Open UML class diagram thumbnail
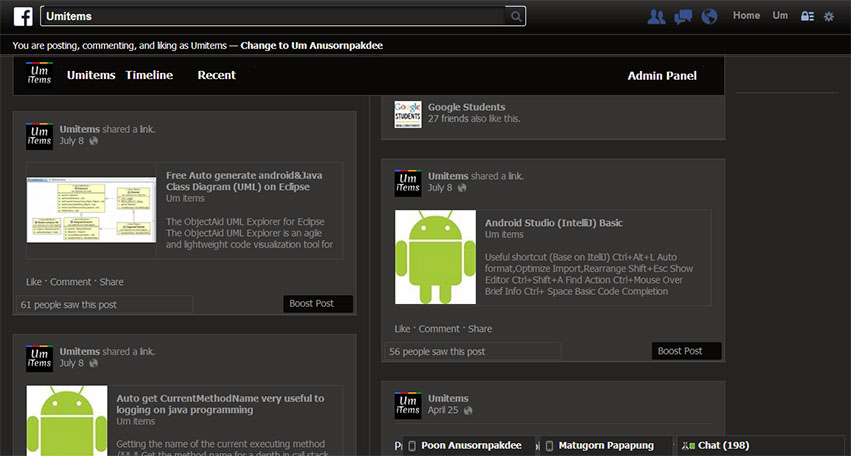The width and height of the screenshot is (851, 456). coord(91,210)
